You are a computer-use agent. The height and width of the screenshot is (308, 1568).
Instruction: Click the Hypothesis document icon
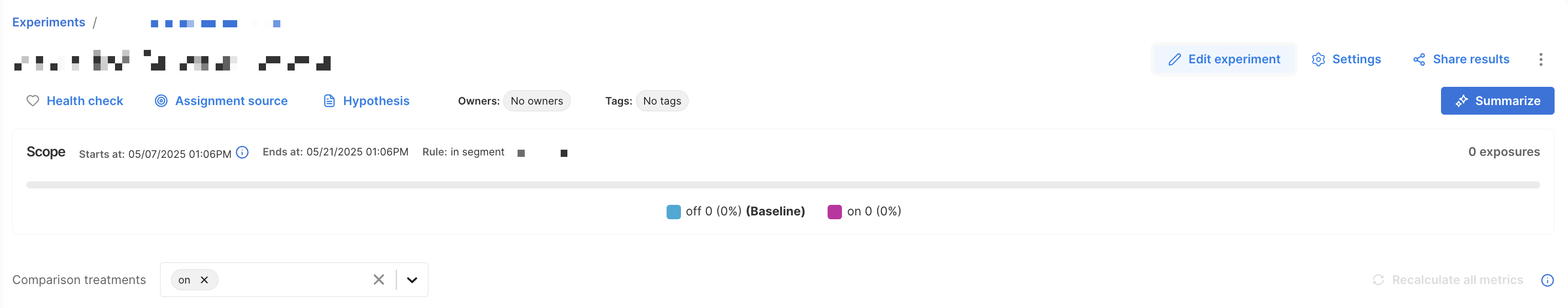pyautogui.click(x=329, y=101)
